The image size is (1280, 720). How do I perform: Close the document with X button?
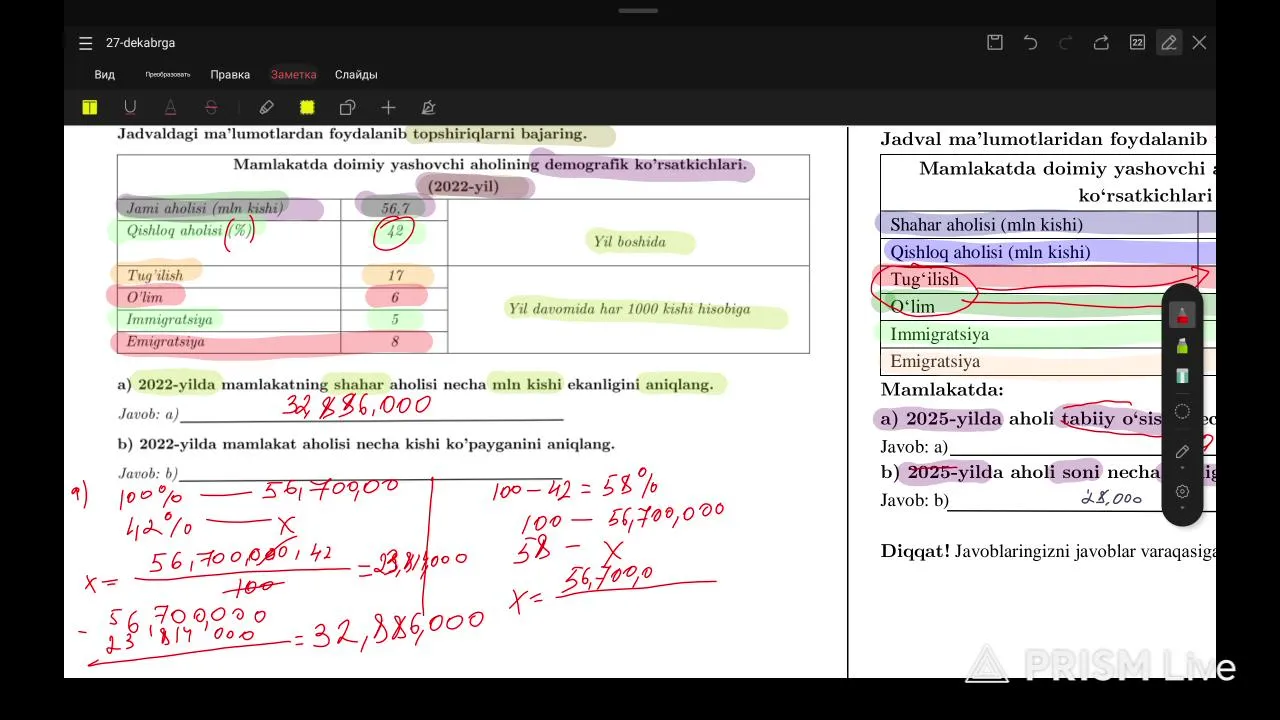coord(1199,42)
